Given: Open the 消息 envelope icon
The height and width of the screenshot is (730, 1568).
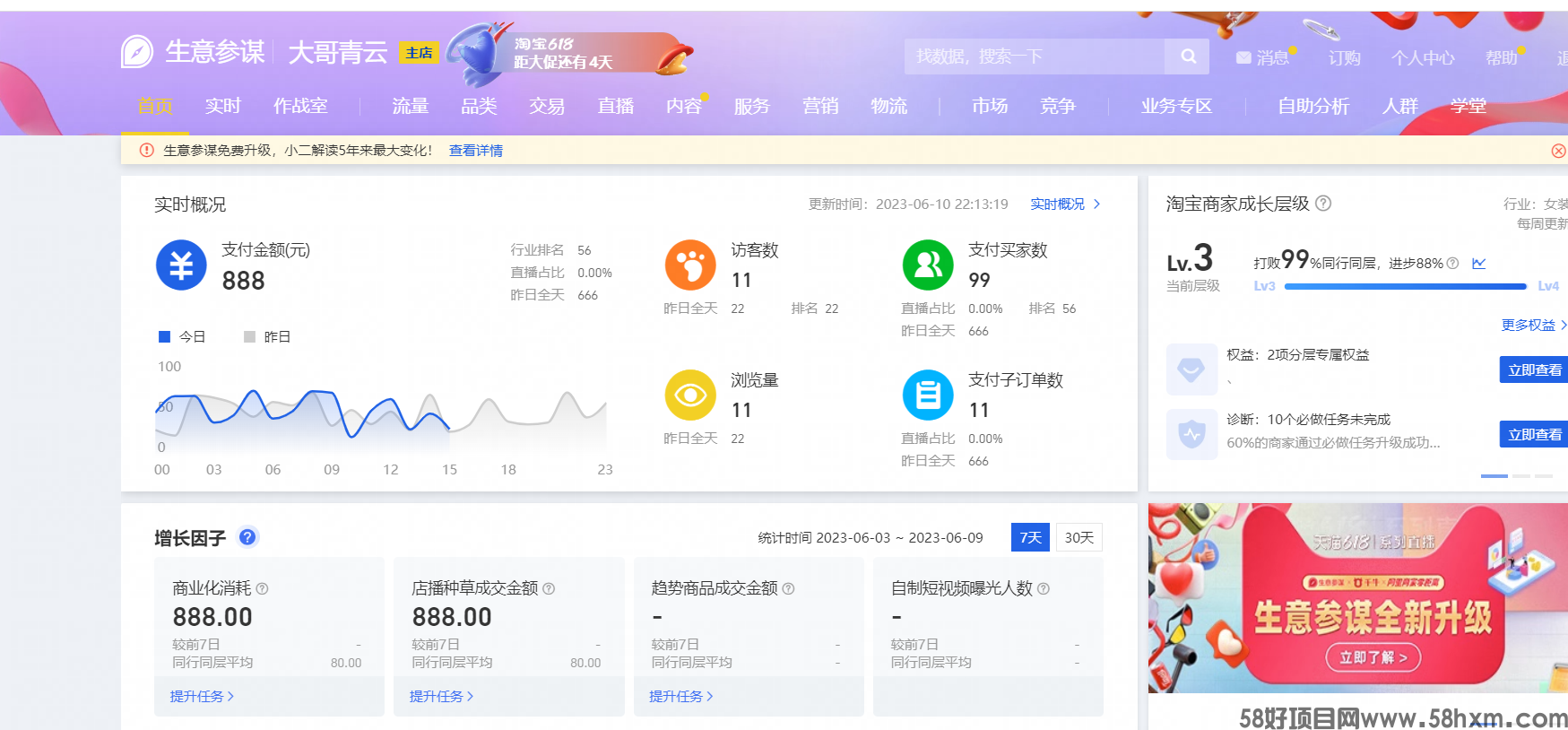Looking at the screenshot, I should click(x=1243, y=57).
